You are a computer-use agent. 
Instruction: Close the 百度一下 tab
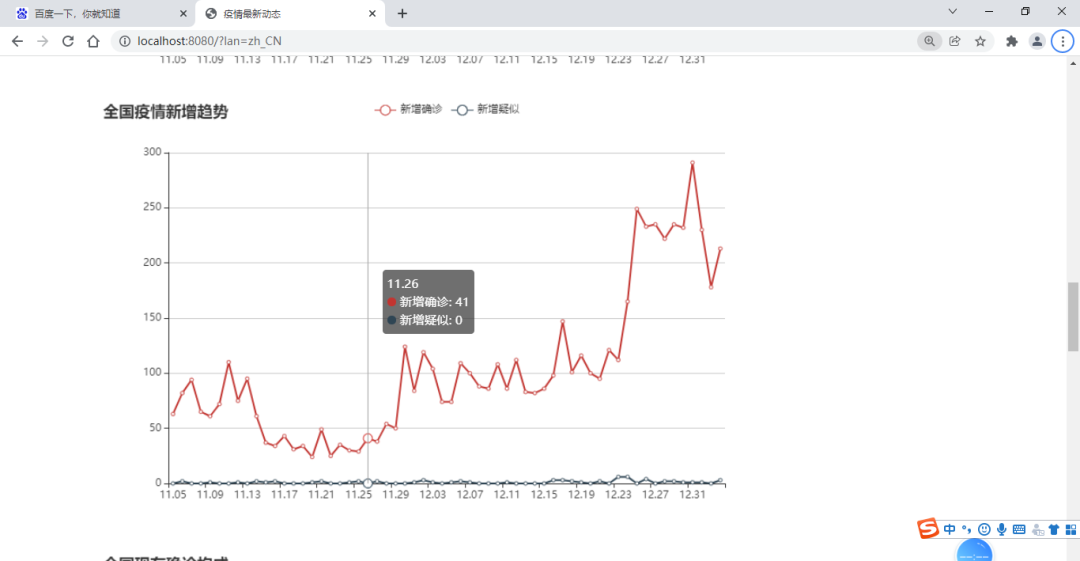point(183,14)
